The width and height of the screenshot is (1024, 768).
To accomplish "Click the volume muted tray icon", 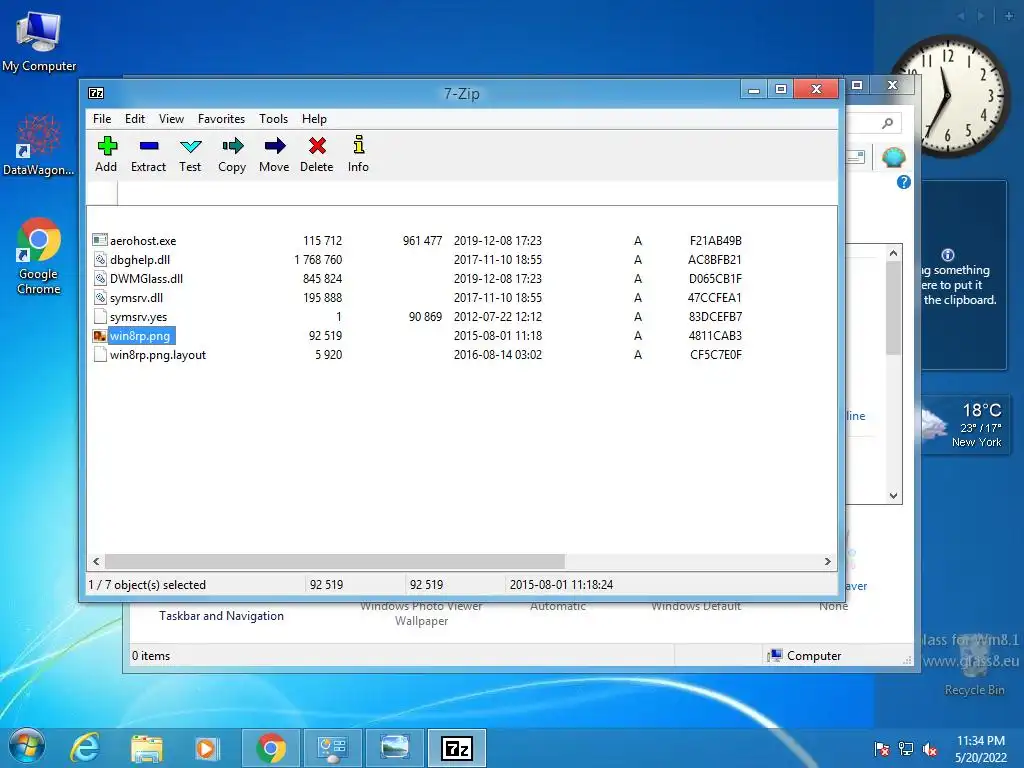I will pyautogui.click(x=930, y=749).
